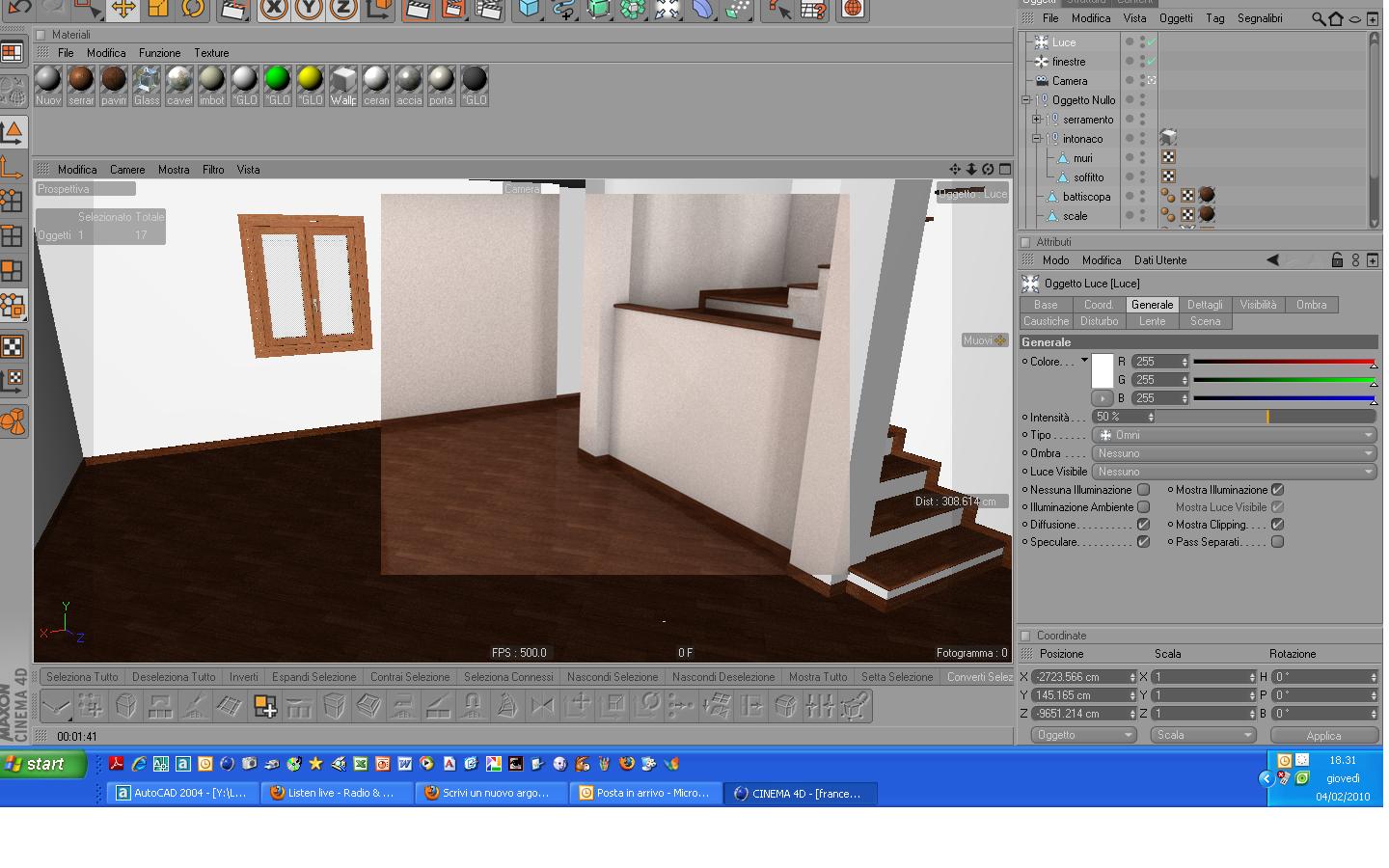Click the Intensità slider bar
The width and height of the screenshot is (1389, 868).
(x=1266, y=417)
